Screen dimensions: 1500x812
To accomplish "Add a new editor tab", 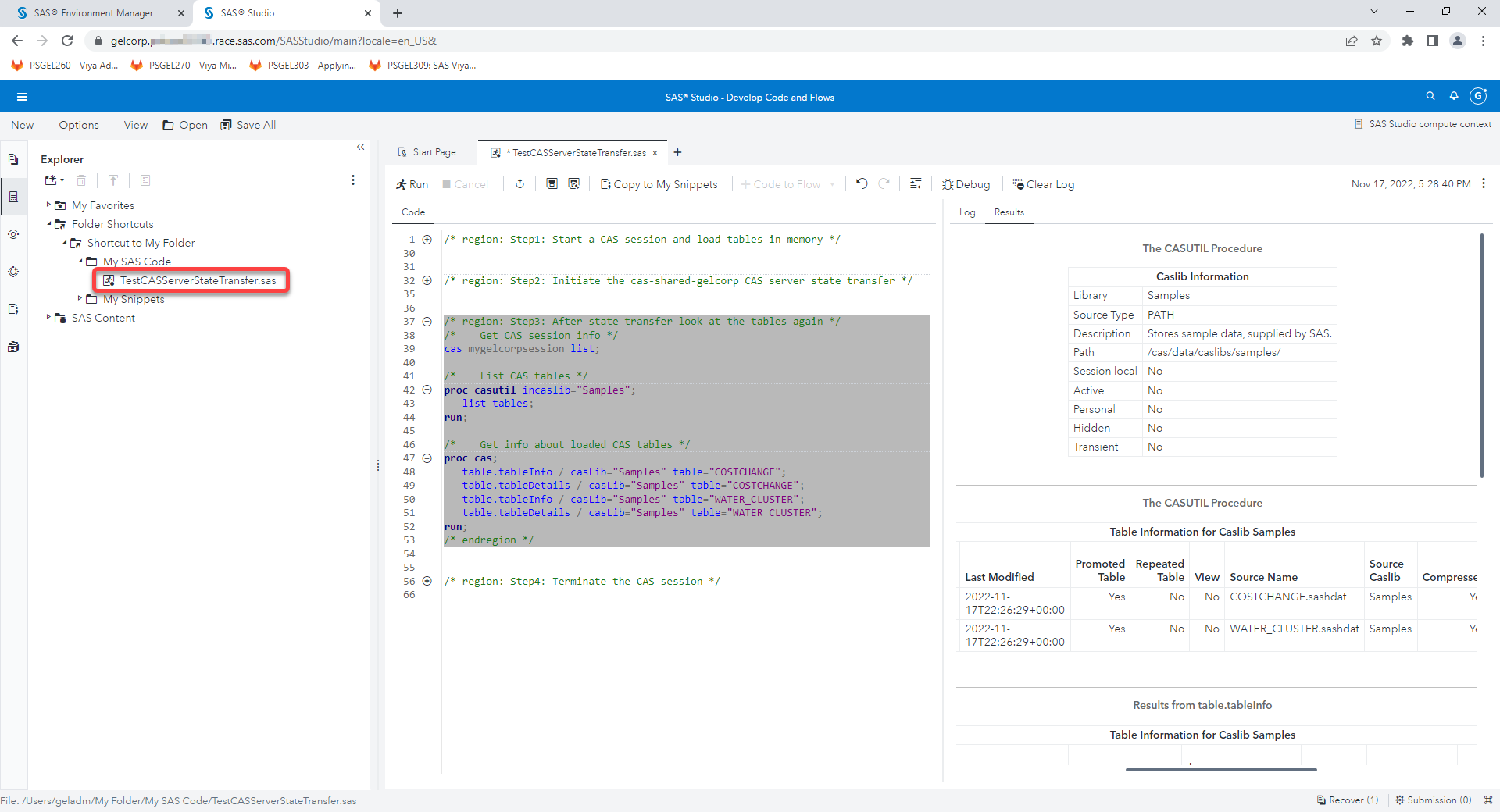I will click(x=677, y=152).
